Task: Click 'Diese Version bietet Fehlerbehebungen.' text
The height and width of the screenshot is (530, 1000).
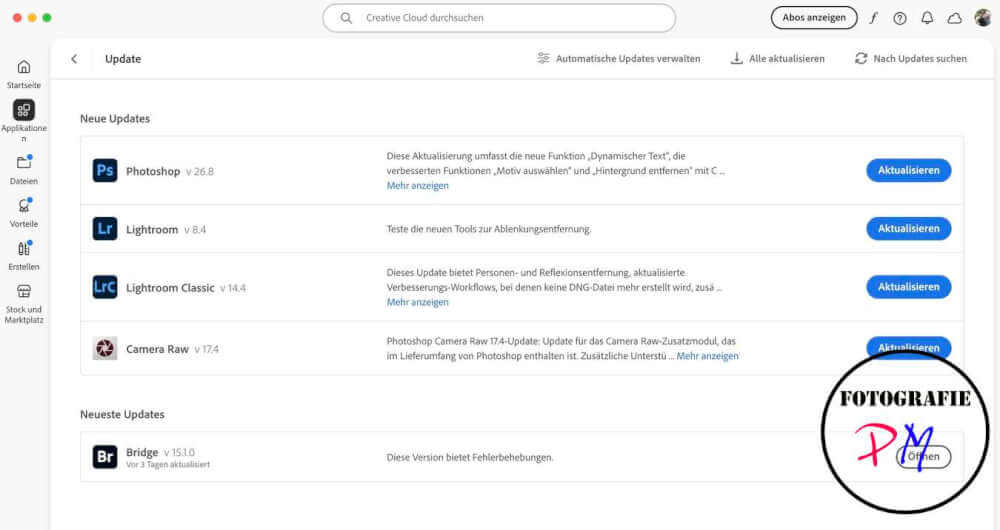Action: [x=470, y=457]
